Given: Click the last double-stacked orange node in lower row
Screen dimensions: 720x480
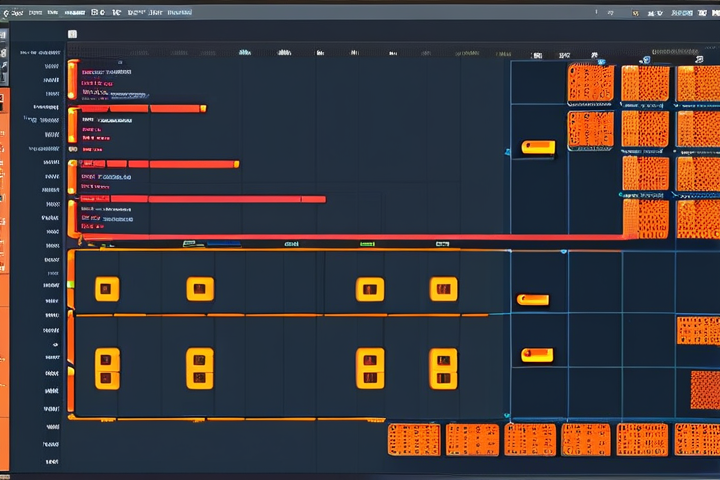Looking at the screenshot, I should 443,368.
